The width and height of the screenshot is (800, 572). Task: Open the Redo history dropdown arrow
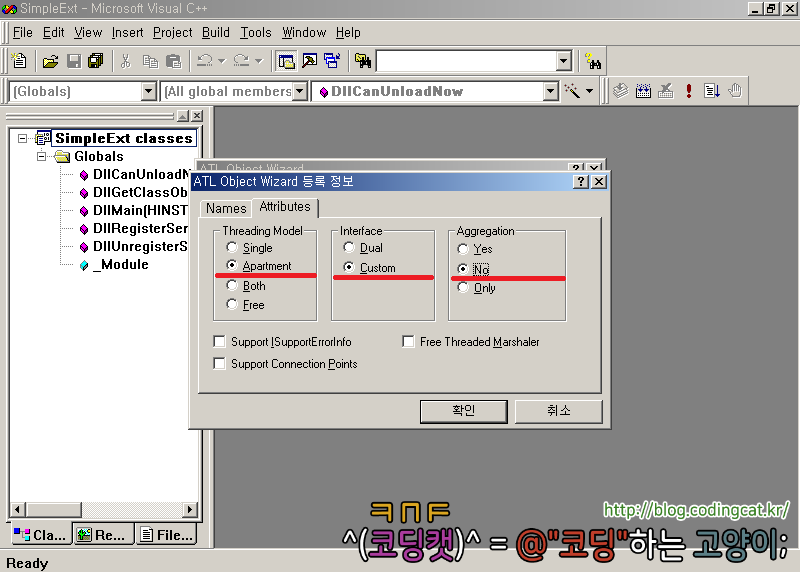(258, 61)
